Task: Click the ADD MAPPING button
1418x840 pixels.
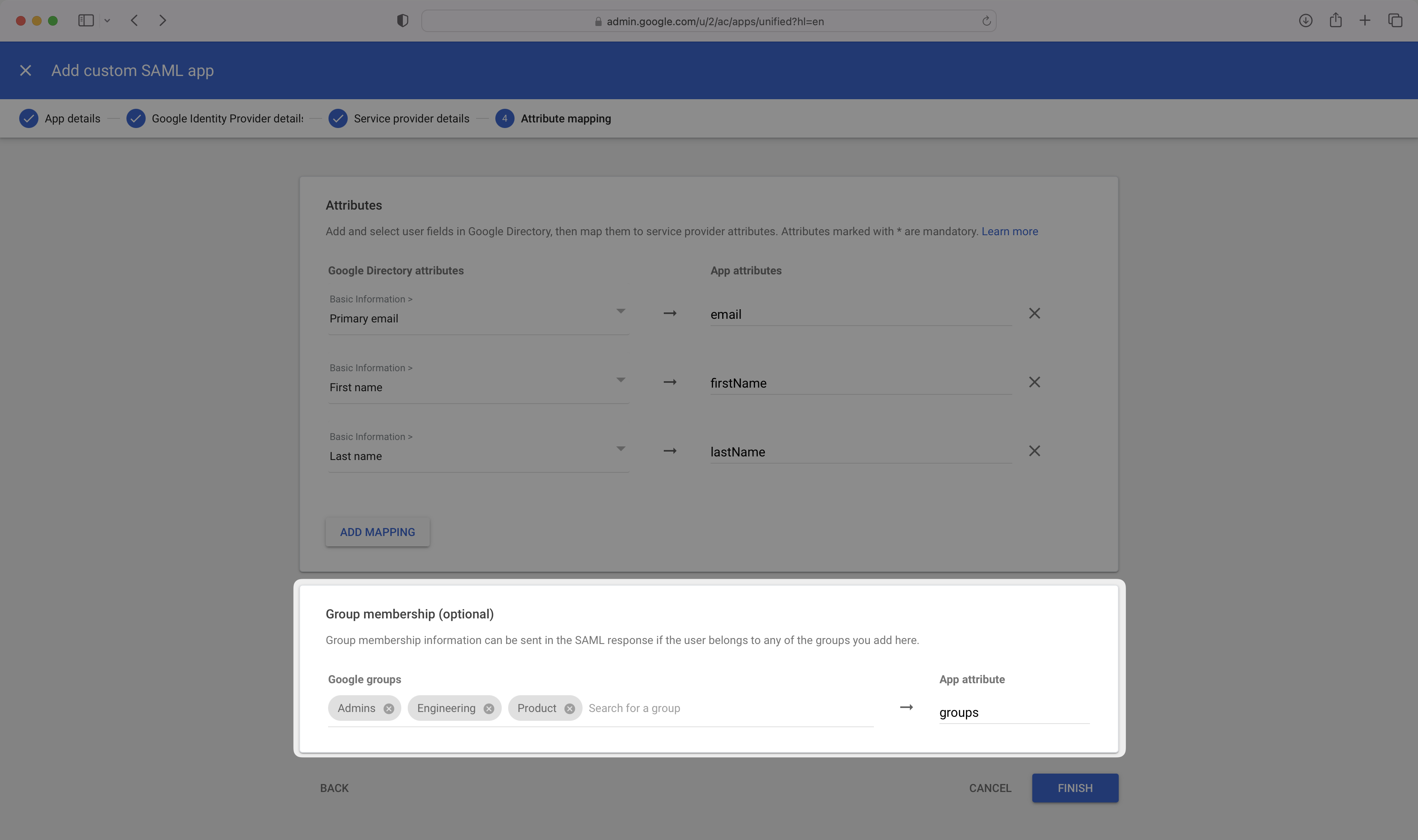Action: click(x=377, y=532)
